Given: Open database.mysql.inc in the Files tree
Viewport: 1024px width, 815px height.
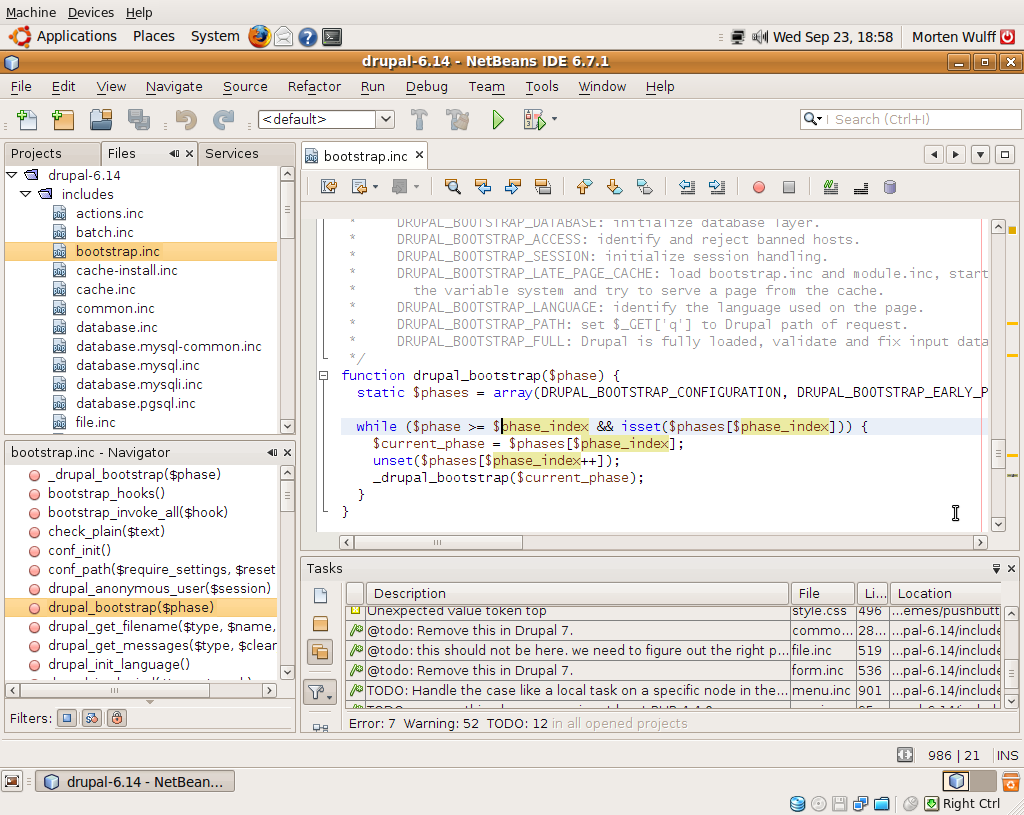Looking at the screenshot, I should click(137, 366).
